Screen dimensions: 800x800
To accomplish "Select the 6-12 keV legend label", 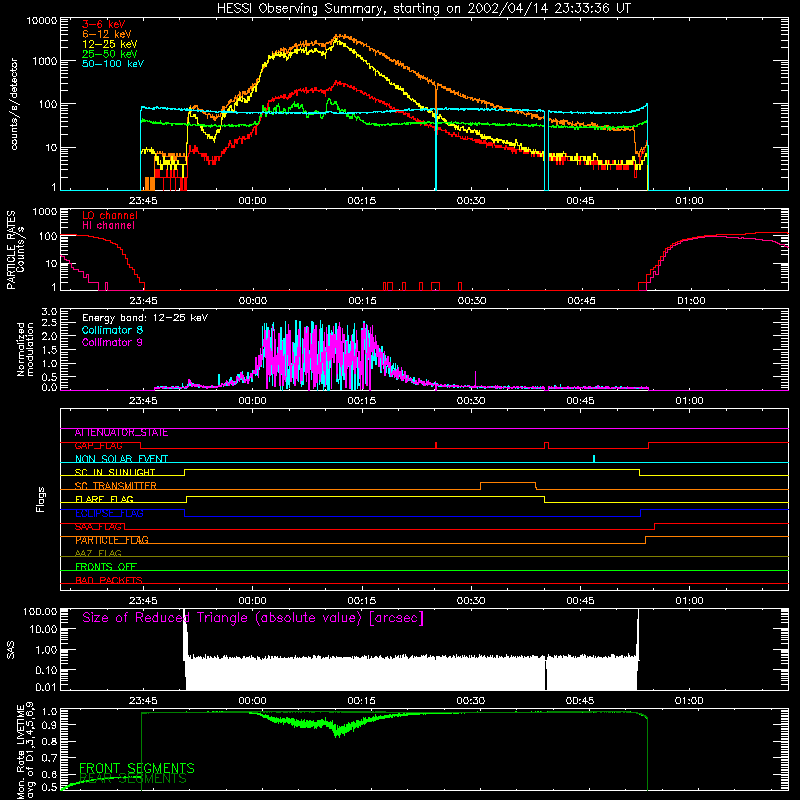I will [107, 34].
